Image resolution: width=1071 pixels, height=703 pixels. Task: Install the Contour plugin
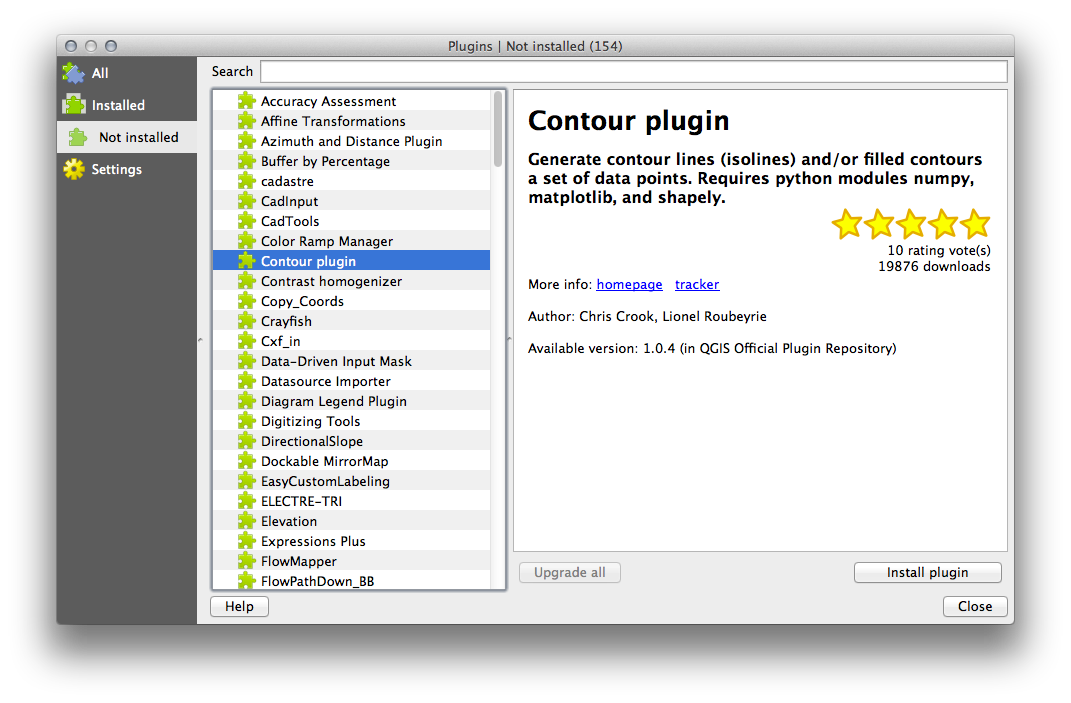click(927, 572)
